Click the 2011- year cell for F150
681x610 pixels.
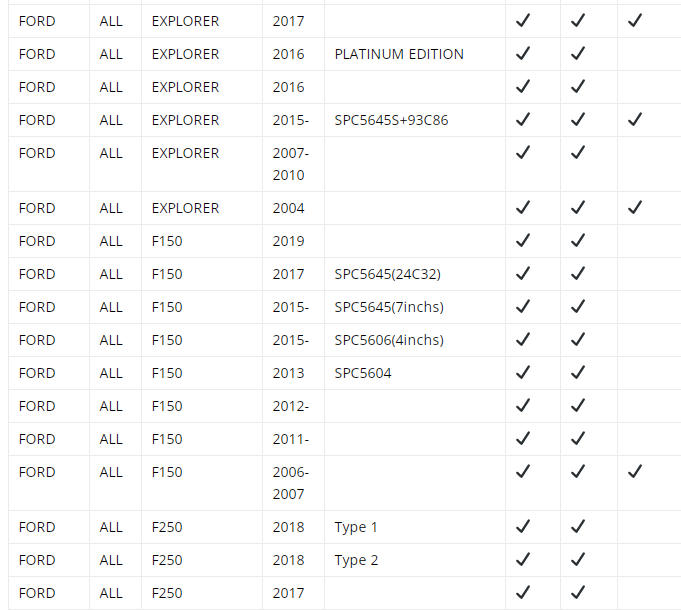click(293, 439)
